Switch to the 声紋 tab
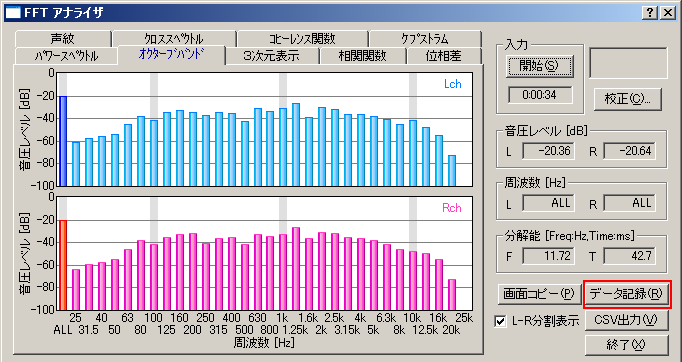 pos(63,39)
